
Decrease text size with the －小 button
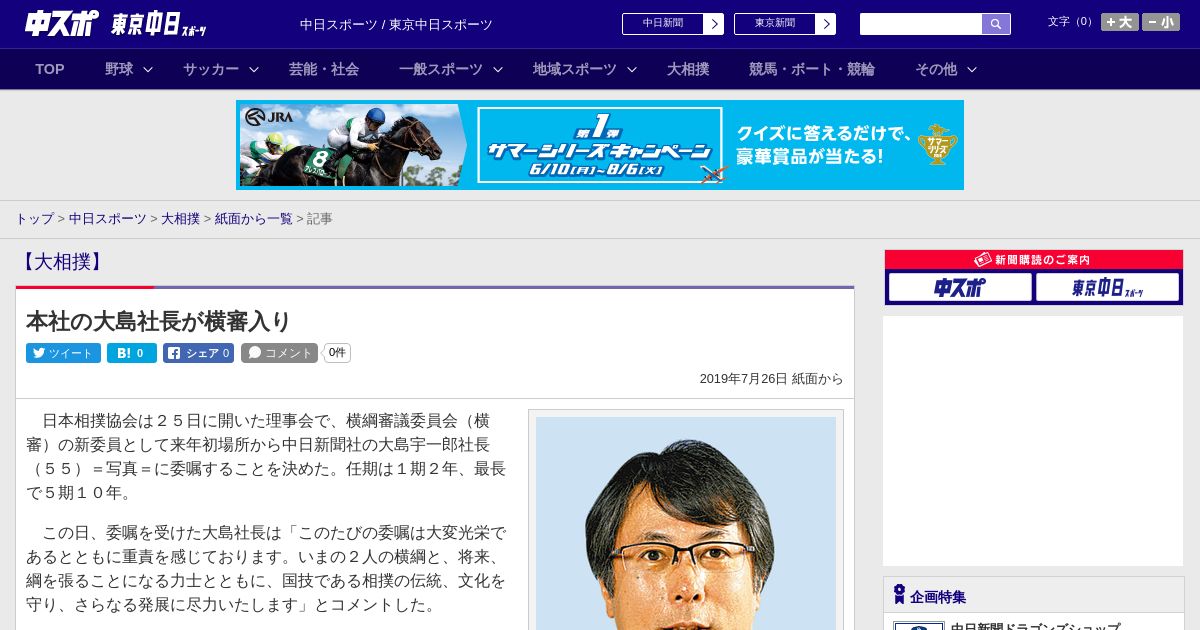click(1161, 22)
